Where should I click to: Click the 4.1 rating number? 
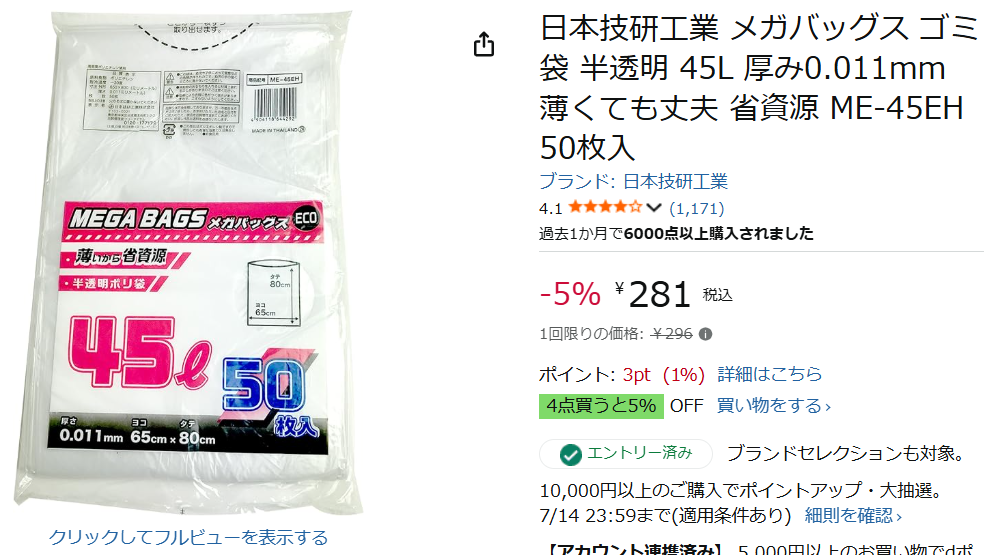[551, 209]
